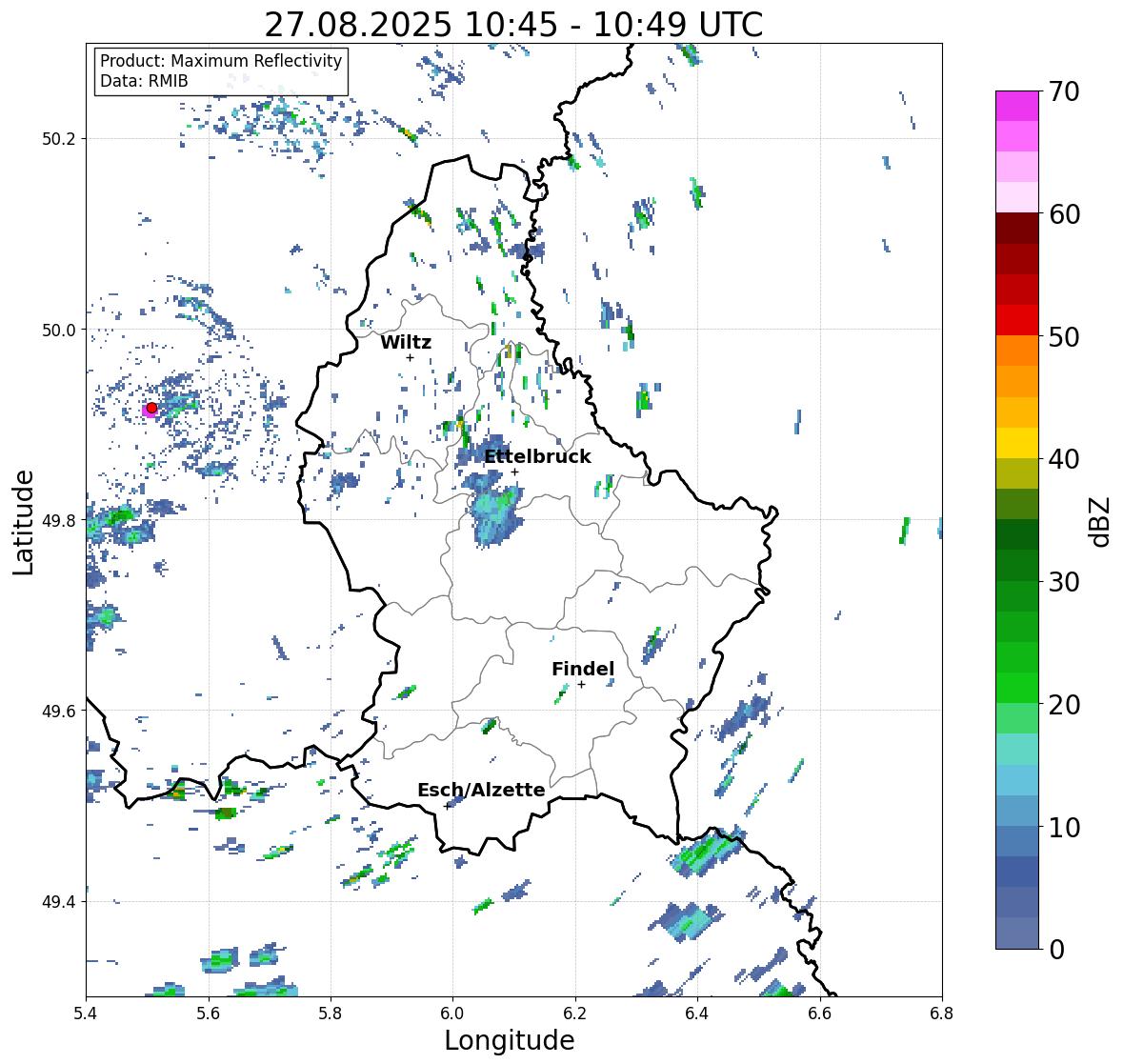Click the 50.2 latitude tick label
The width and height of the screenshot is (1123, 1064).
click(59, 139)
